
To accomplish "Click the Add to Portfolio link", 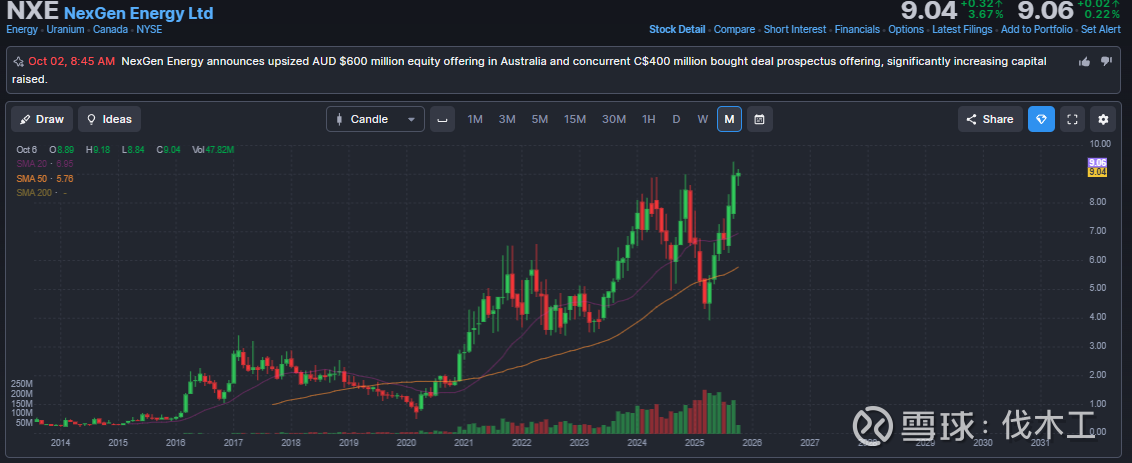I will 1036,30.
